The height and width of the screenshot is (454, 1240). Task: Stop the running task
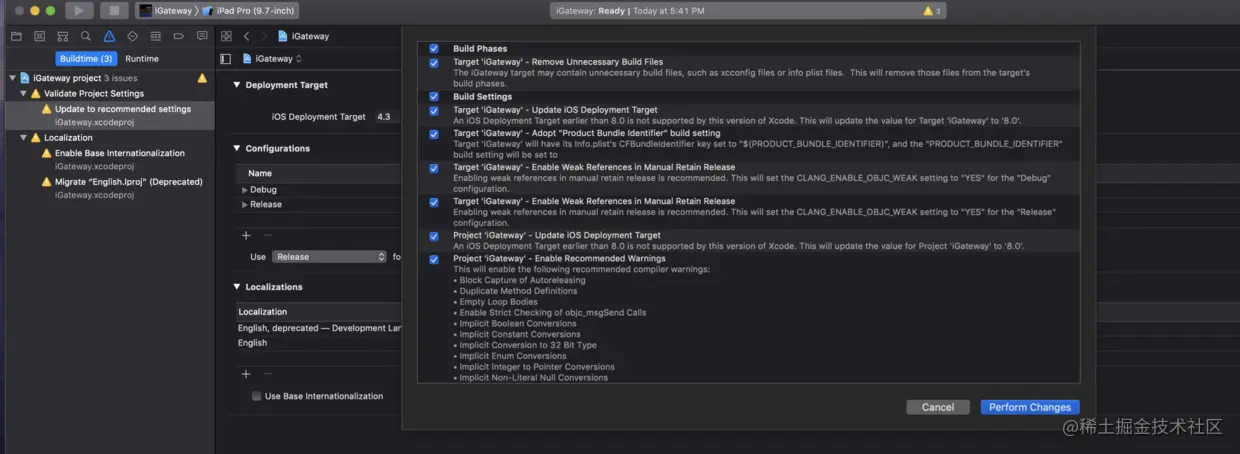click(113, 11)
